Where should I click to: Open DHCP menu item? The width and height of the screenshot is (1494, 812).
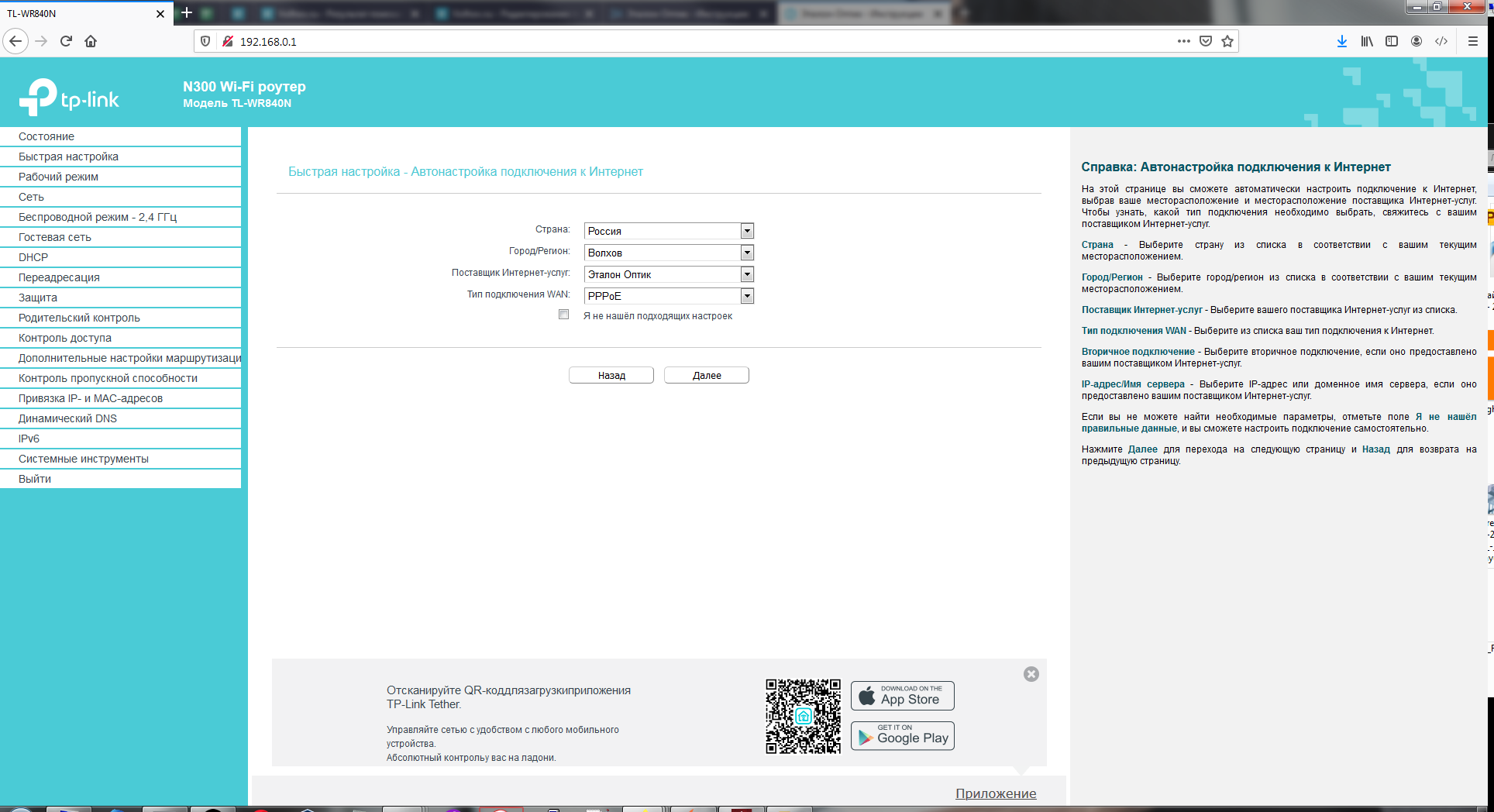(x=120, y=257)
